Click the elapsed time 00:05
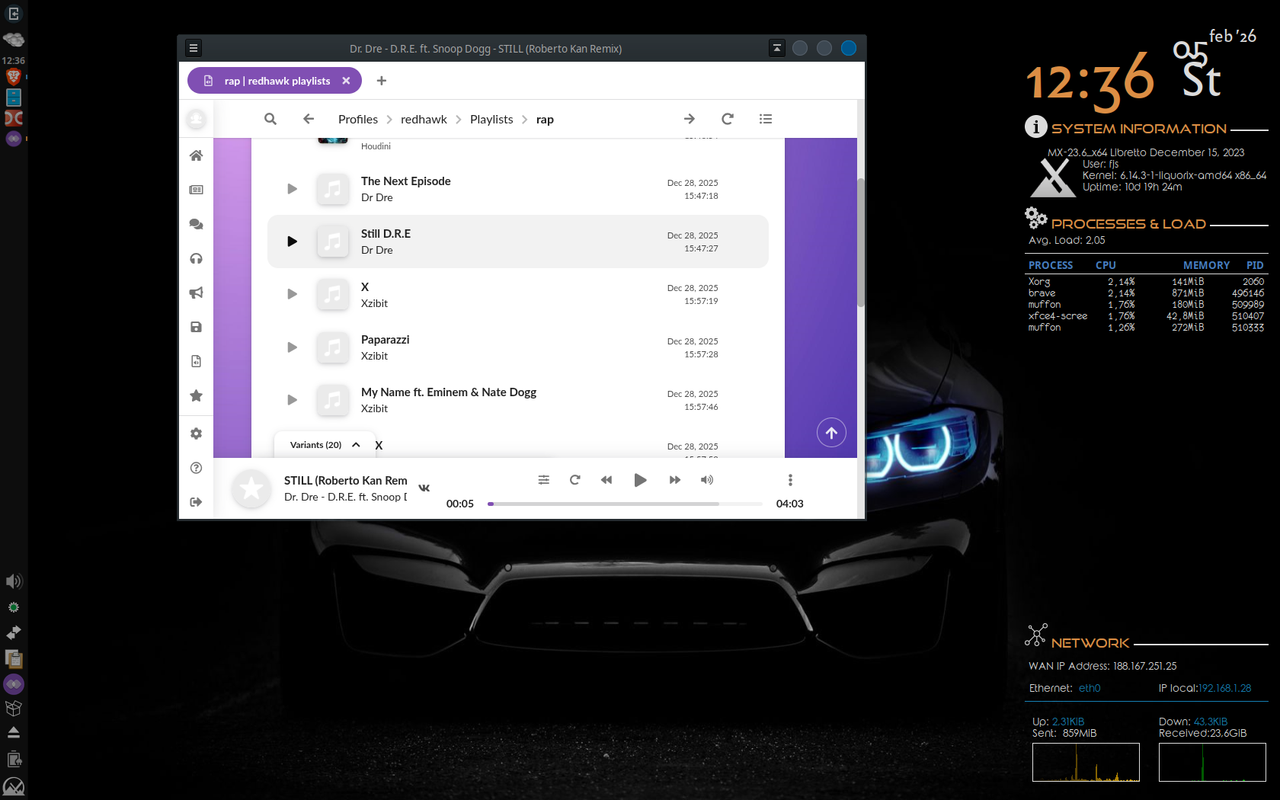The height and width of the screenshot is (800, 1280). click(x=460, y=504)
